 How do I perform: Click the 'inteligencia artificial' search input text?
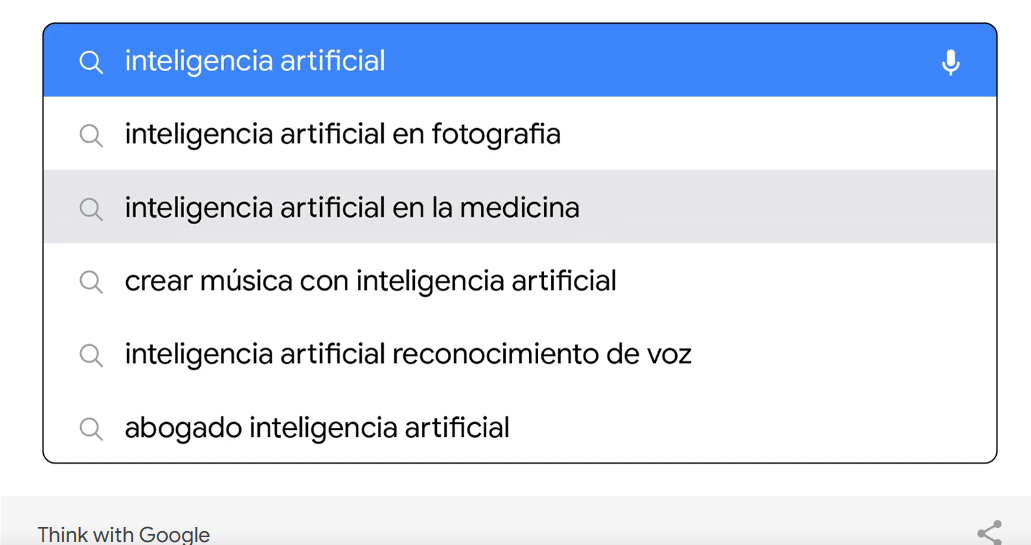click(x=255, y=61)
